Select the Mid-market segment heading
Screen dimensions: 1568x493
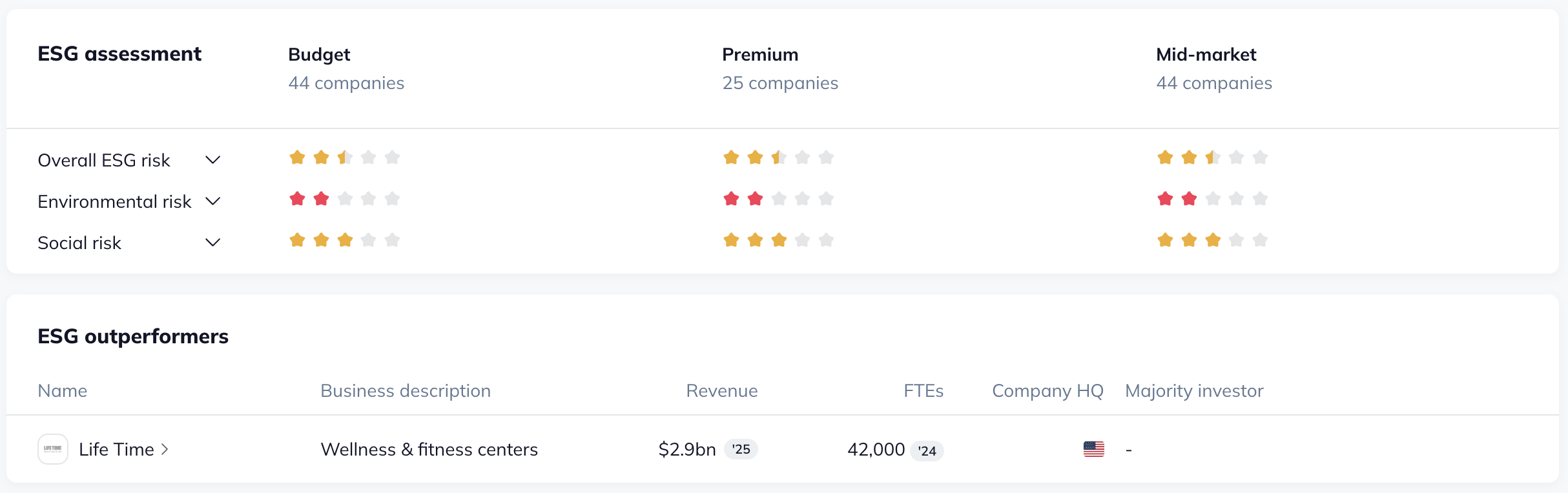[x=1206, y=55]
